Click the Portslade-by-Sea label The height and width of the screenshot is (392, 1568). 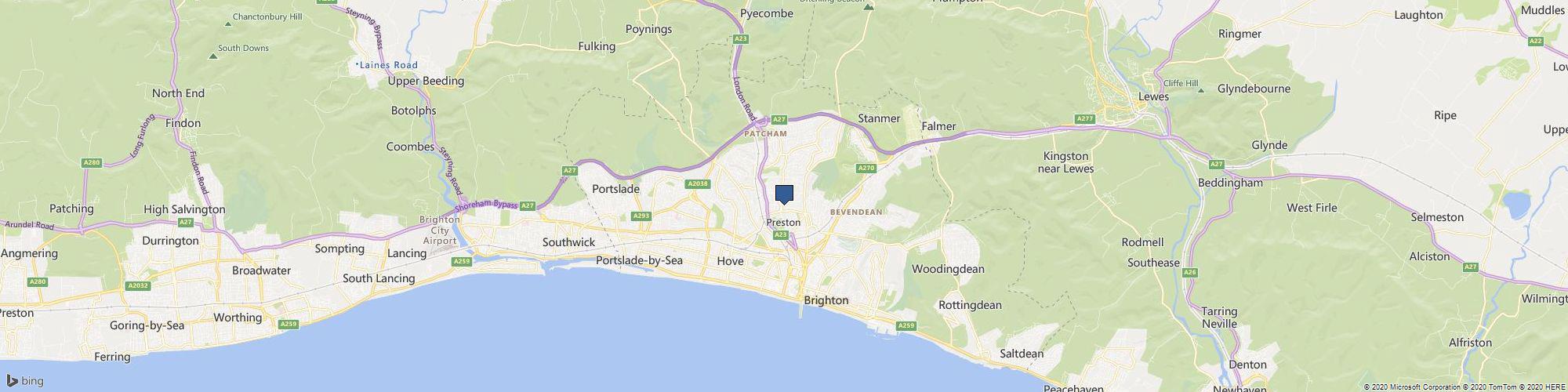(x=639, y=260)
